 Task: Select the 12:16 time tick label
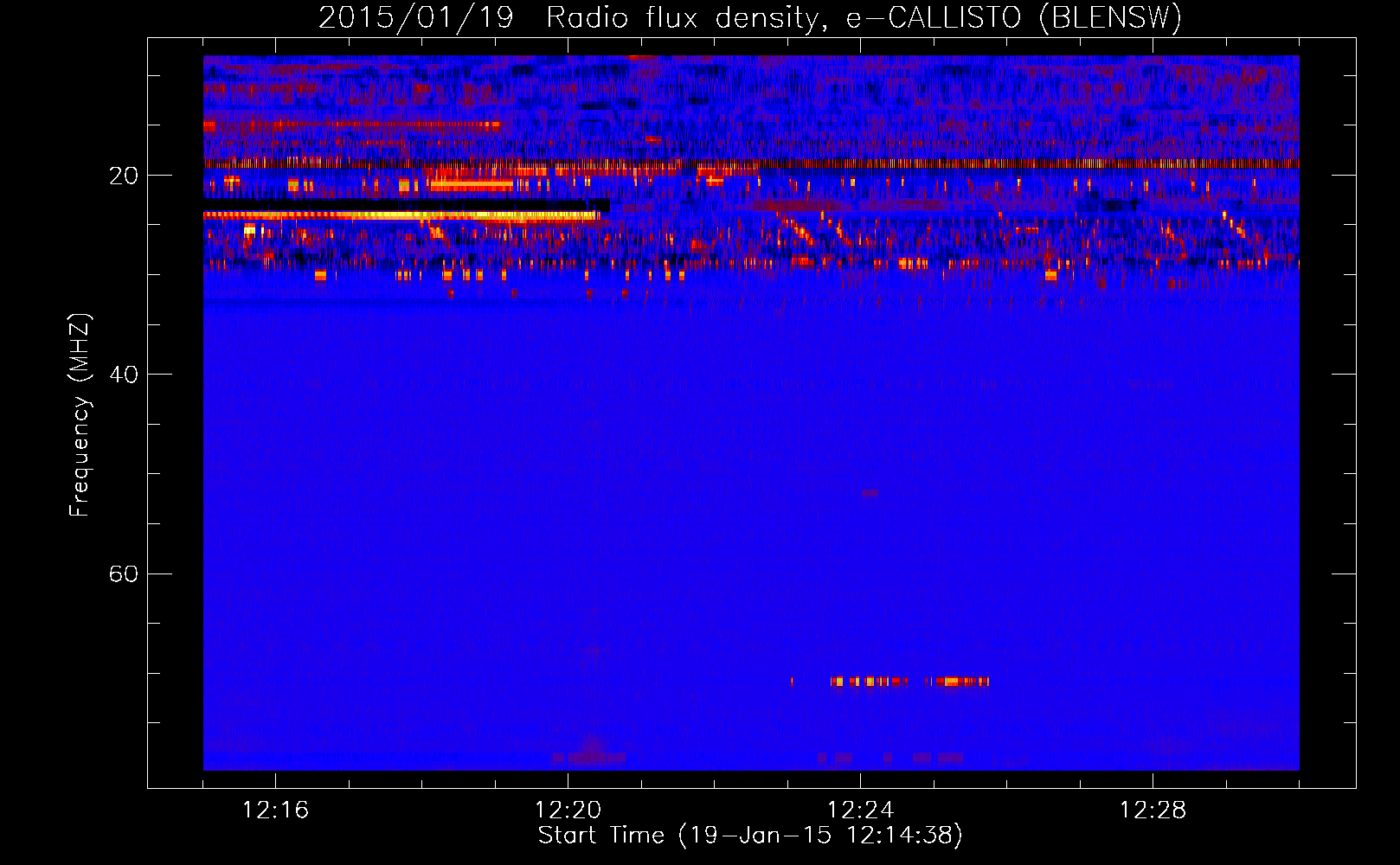[x=275, y=811]
